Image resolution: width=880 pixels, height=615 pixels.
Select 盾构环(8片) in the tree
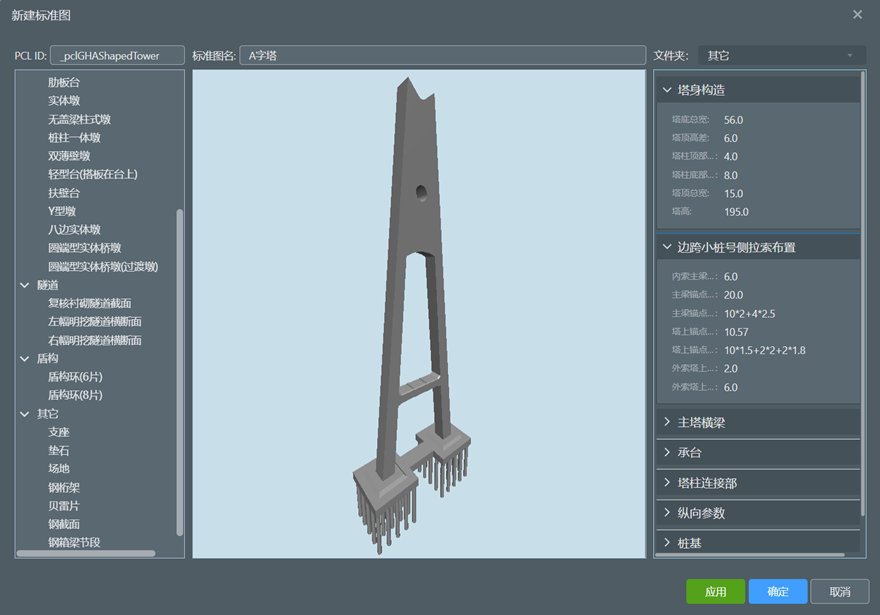75,395
